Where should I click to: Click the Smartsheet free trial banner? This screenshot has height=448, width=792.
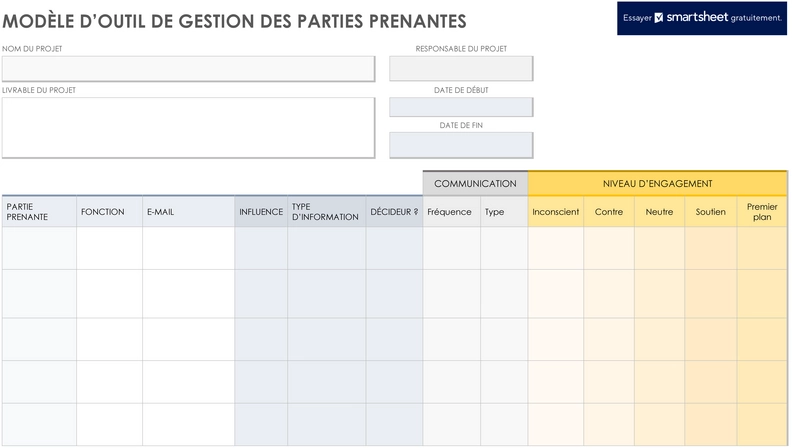702,18
